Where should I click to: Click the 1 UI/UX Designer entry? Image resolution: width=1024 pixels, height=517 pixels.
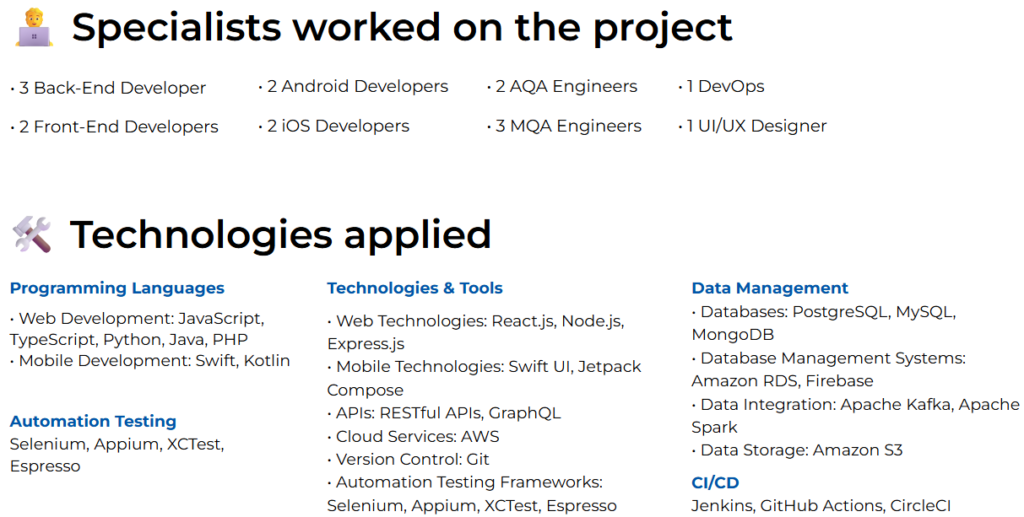click(752, 126)
